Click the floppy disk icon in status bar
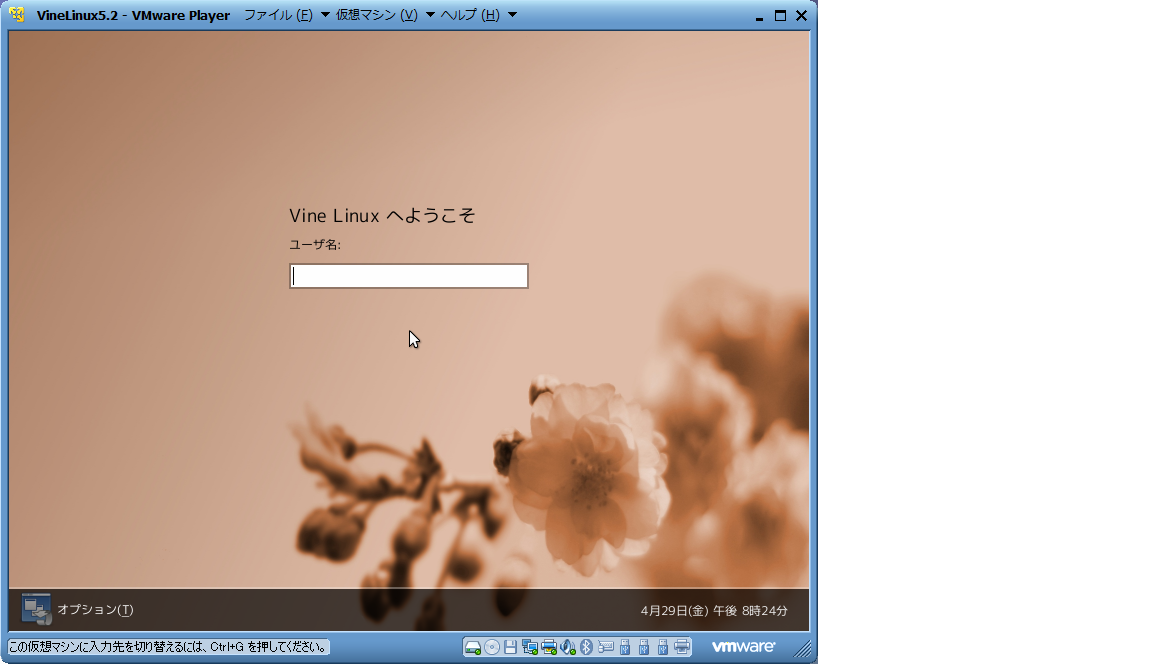Image resolution: width=1152 pixels, height=664 pixels. point(511,647)
